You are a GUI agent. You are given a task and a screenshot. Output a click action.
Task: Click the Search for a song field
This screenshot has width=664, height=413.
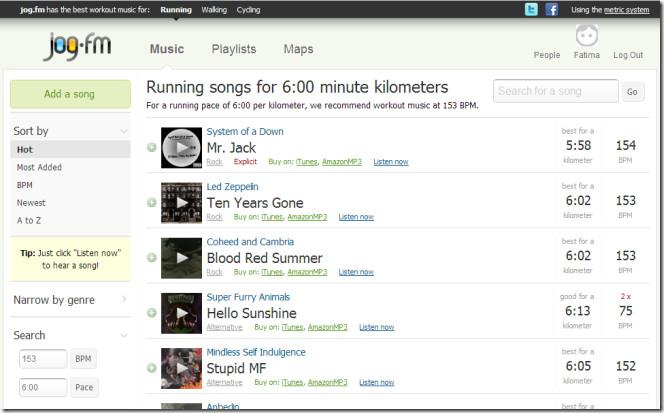click(x=555, y=91)
